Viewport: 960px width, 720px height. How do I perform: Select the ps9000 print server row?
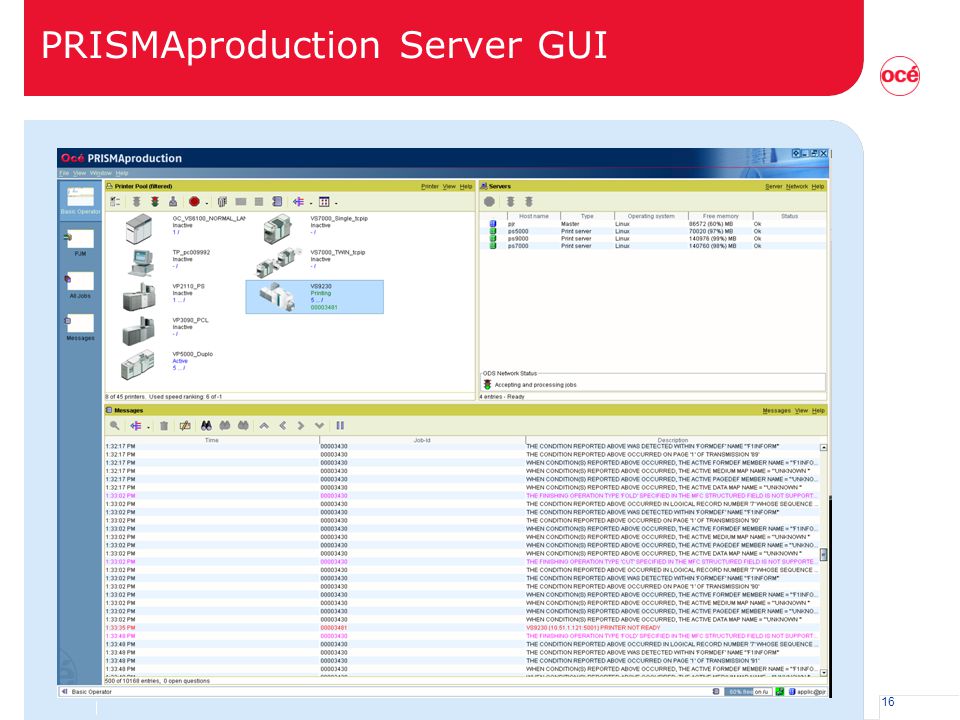point(653,239)
